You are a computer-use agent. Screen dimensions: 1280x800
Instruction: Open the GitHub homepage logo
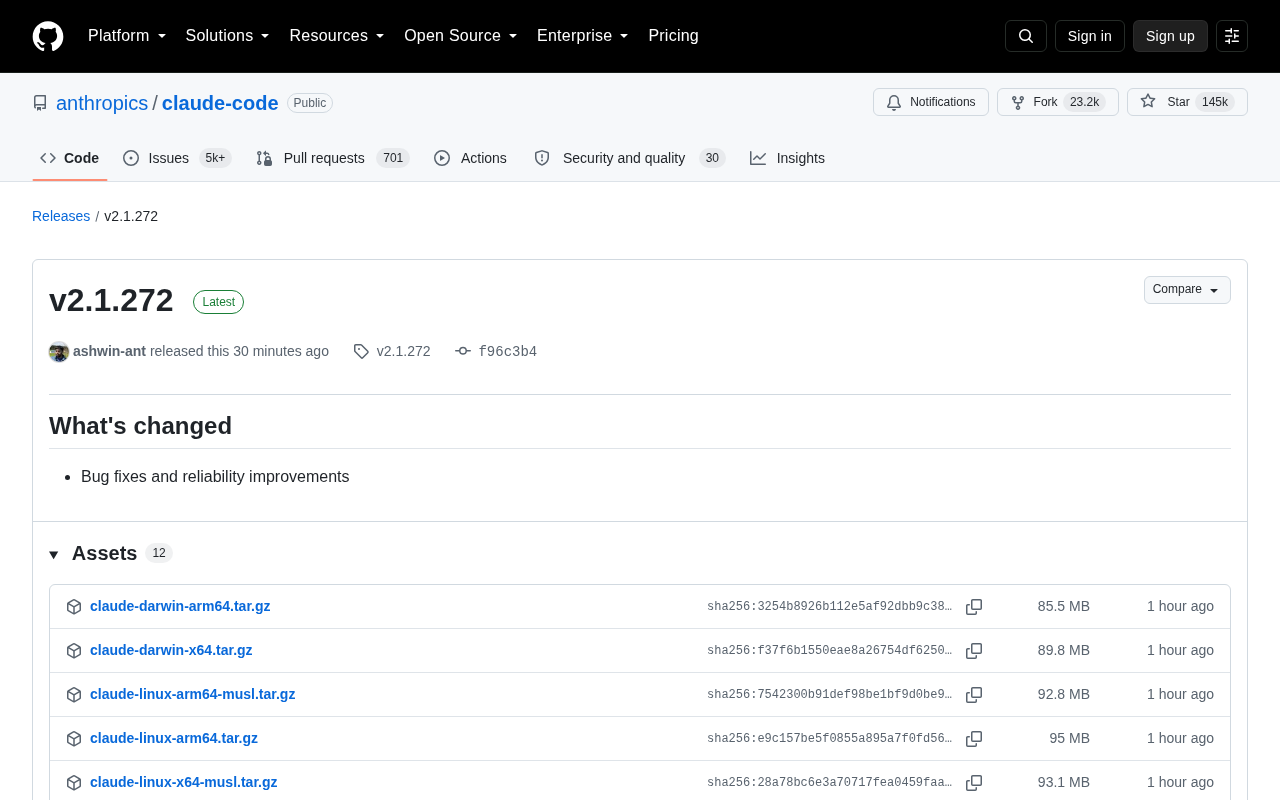pos(48,36)
